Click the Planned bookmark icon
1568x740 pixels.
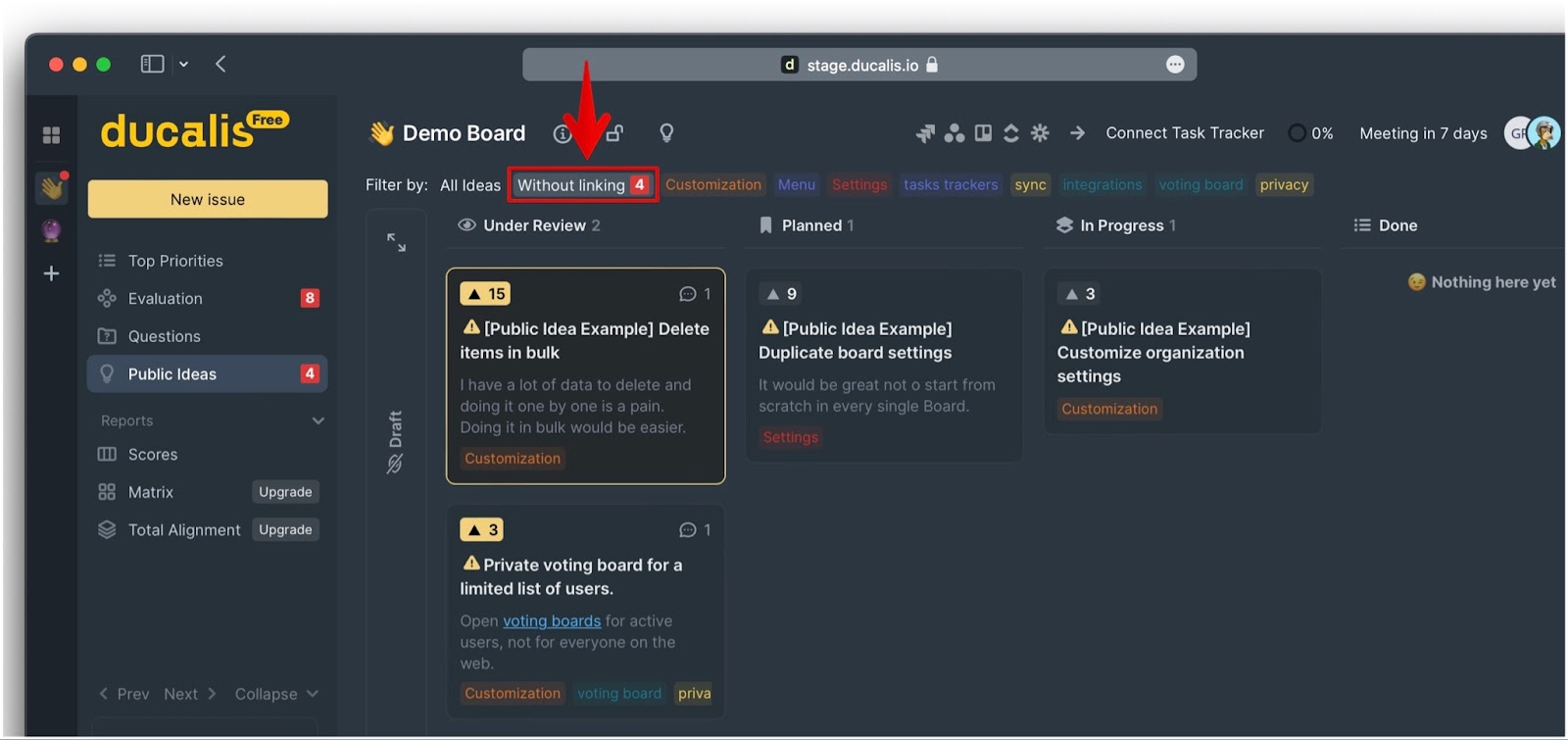[765, 225]
